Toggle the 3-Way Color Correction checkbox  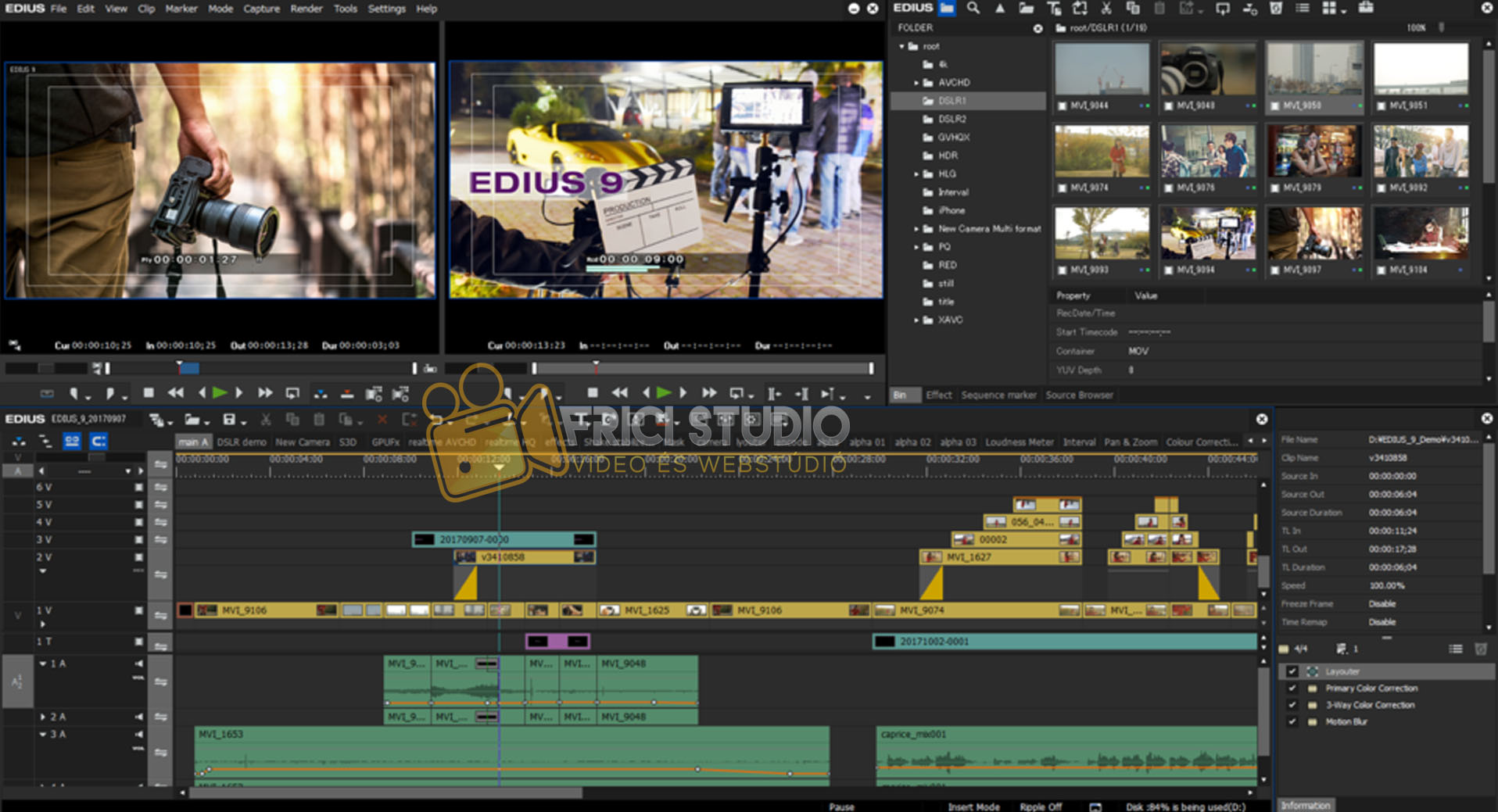coord(1292,705)
